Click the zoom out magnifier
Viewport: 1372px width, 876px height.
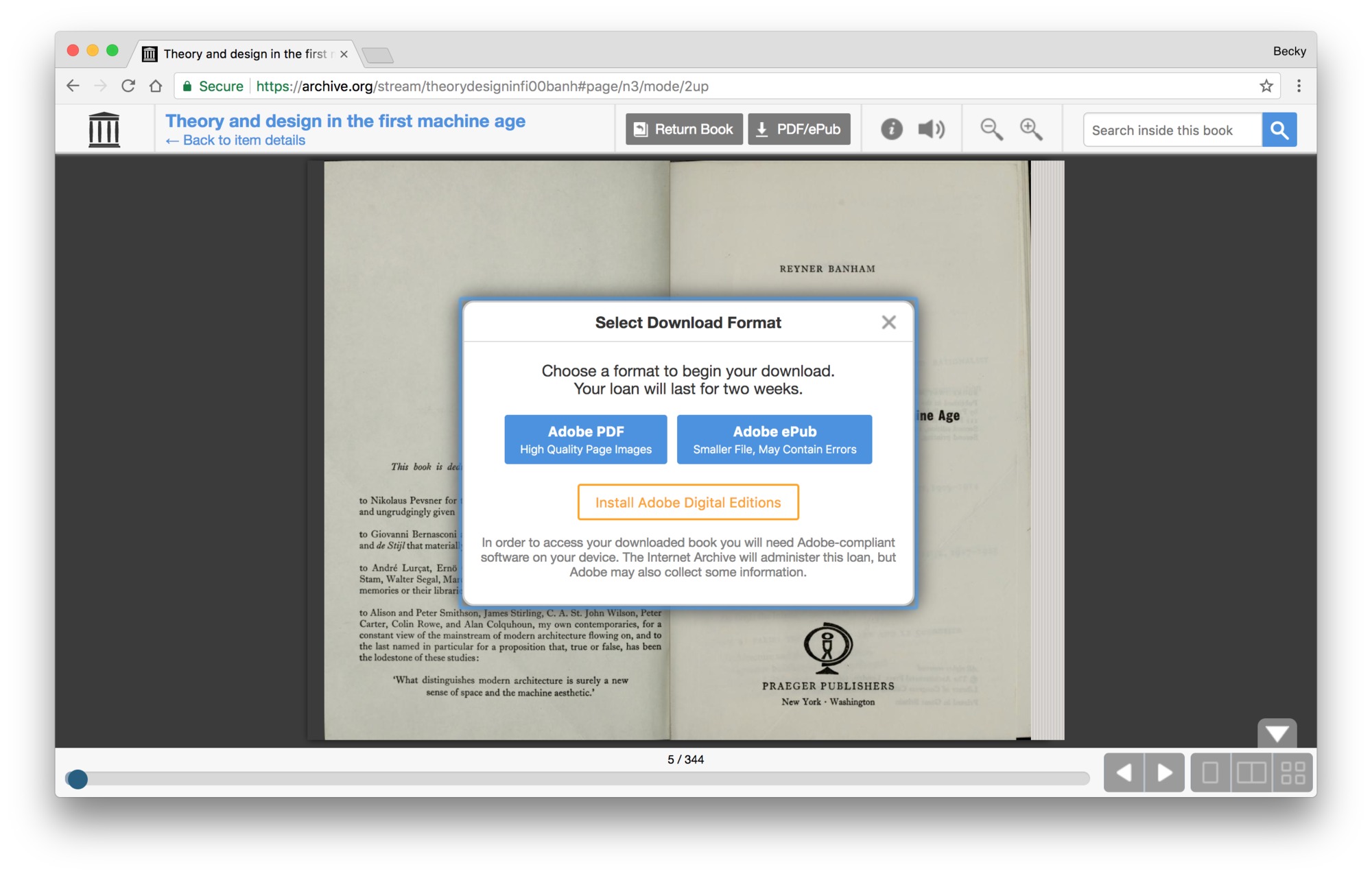pyautogui.click(x=991, y=129)
